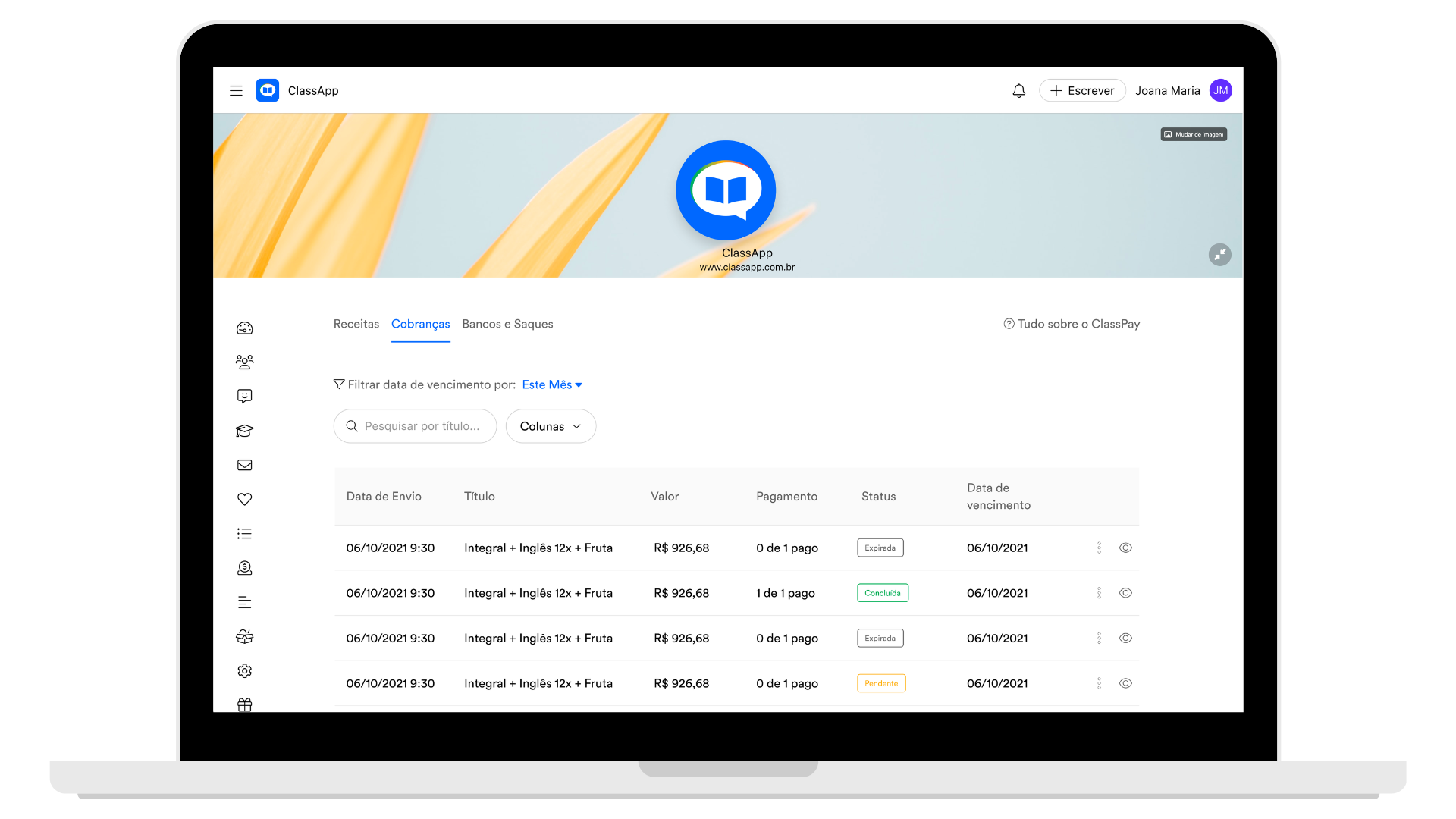The height and width of the screenshot is (819, 1456).
Task: Open the bulleted list sidebar icon
Action: (244, 534)
